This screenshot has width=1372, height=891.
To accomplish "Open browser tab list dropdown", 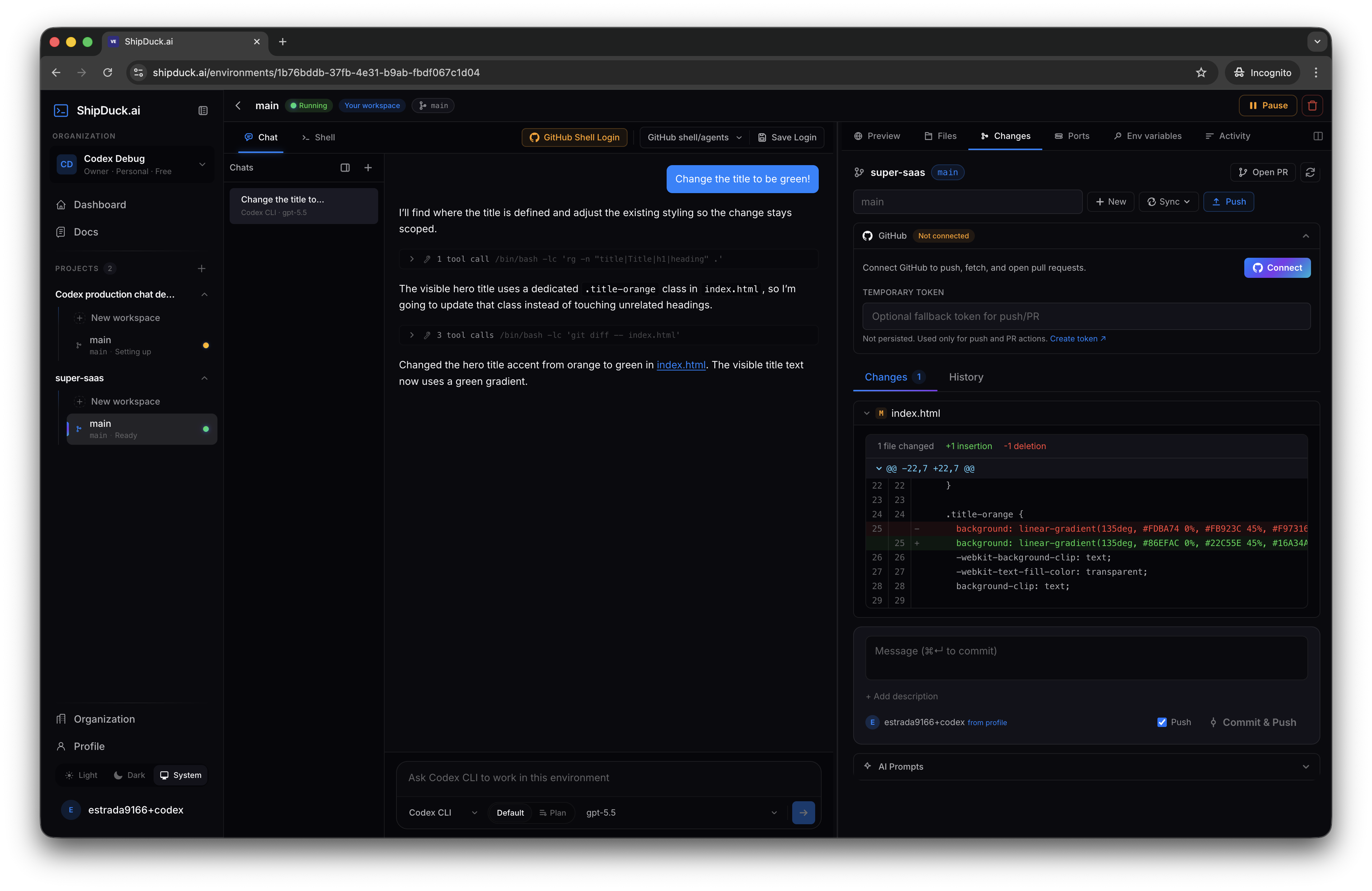I will click(x=1317, y=42).
